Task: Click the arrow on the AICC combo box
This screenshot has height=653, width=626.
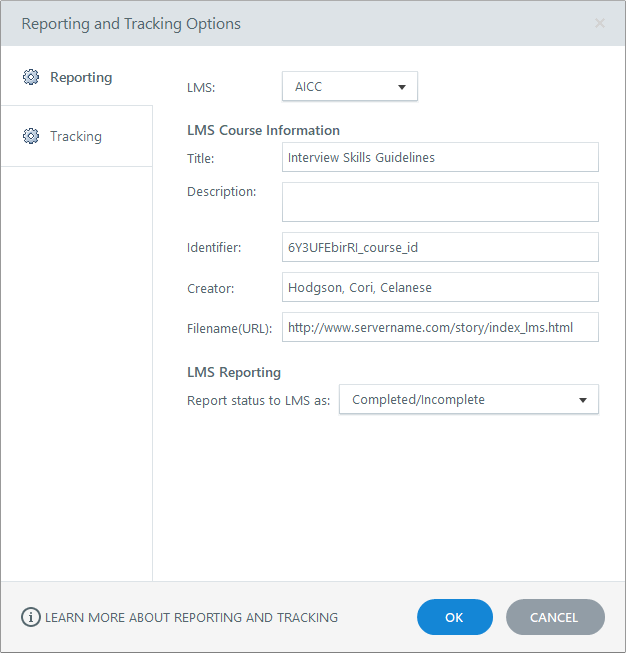Action: pos(402,87)
